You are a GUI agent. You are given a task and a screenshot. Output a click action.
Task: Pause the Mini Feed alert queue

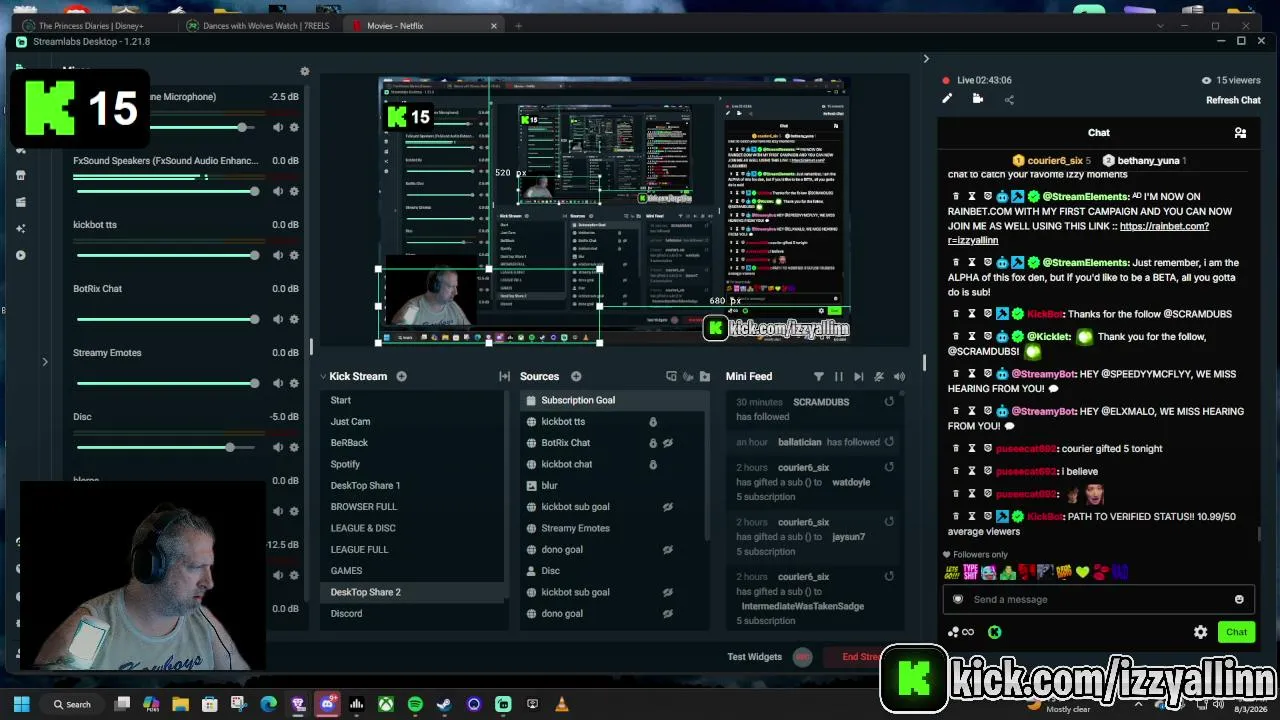click(838, 376)
